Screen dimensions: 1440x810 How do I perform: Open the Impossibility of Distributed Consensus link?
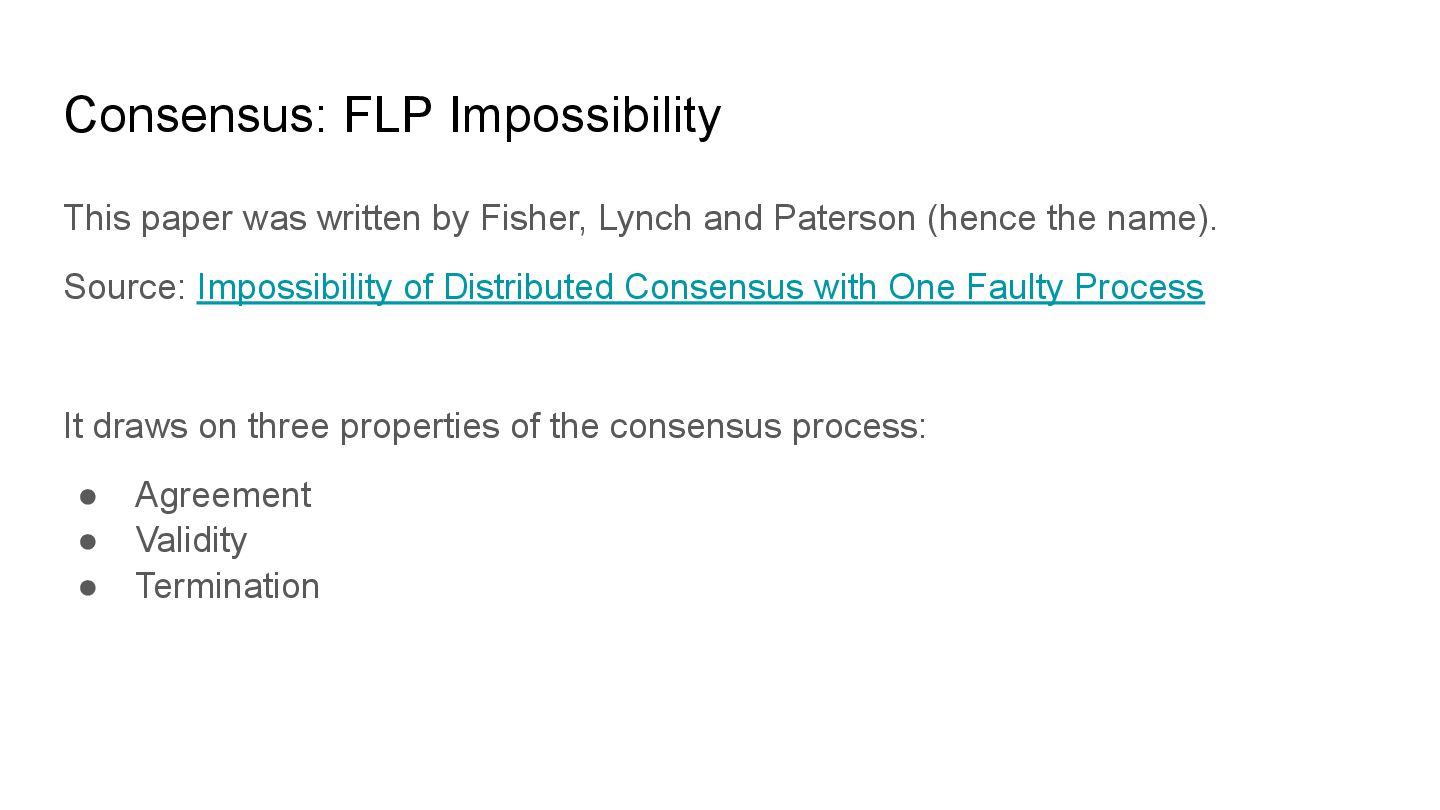[700, 287]
